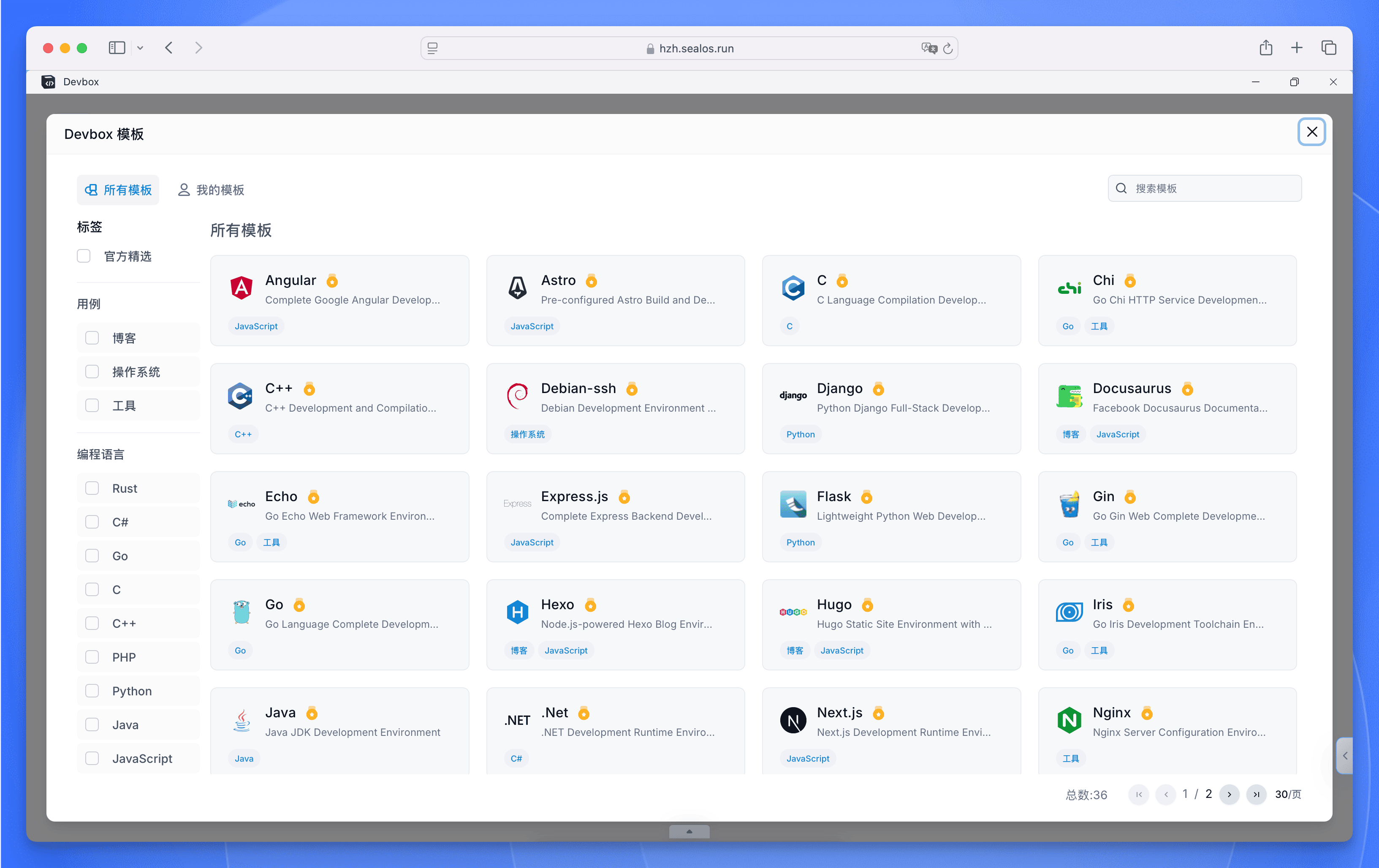Open the Hexo blog template

tap(616, 624)
